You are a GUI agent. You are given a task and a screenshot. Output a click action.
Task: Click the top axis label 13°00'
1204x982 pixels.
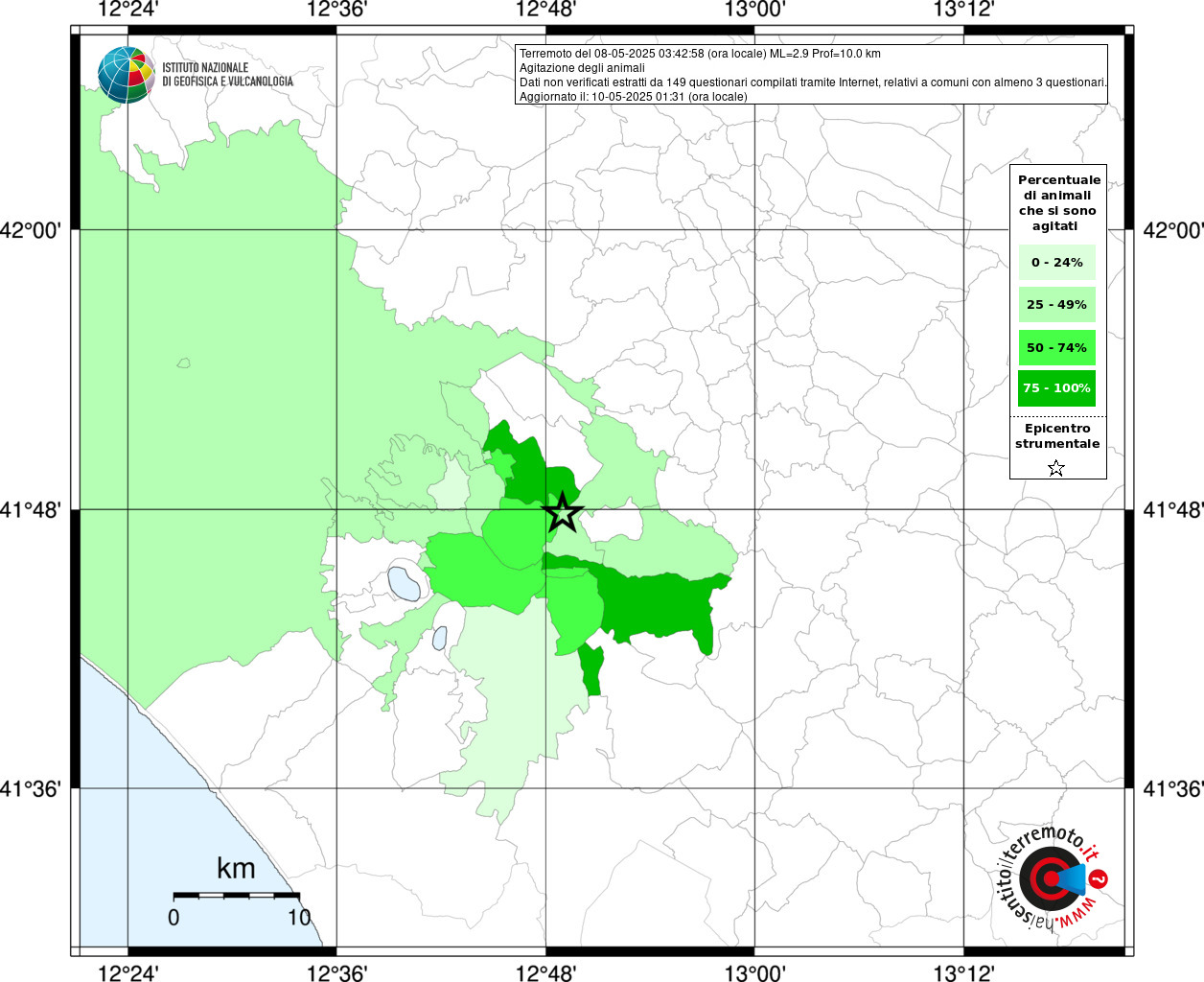754,10
